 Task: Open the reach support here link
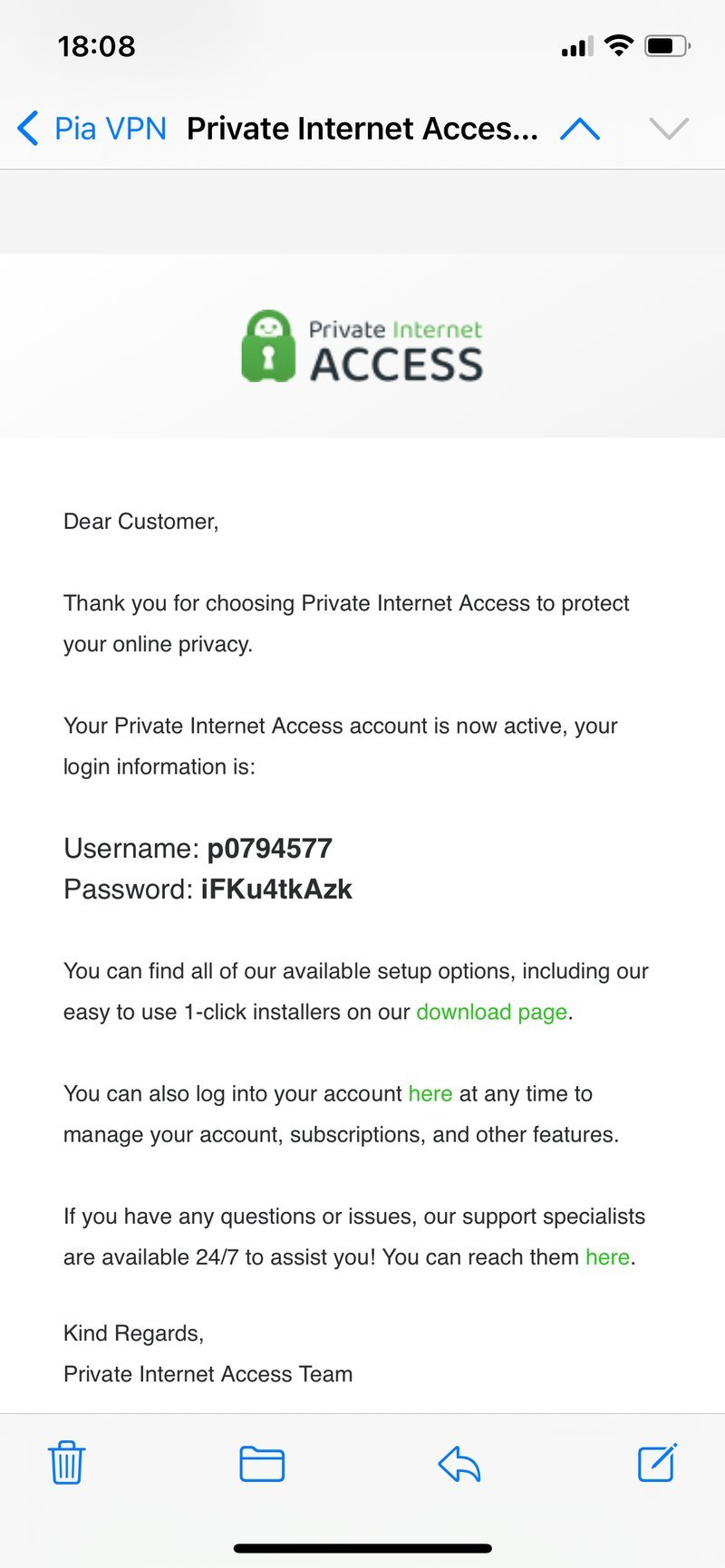(x=607, y=1257)
